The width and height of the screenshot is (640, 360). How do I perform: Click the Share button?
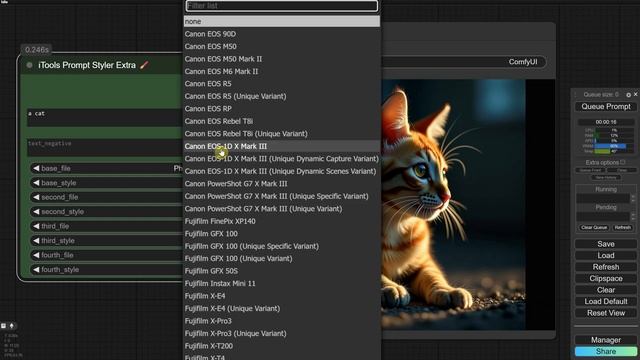(x=606, y=351)
